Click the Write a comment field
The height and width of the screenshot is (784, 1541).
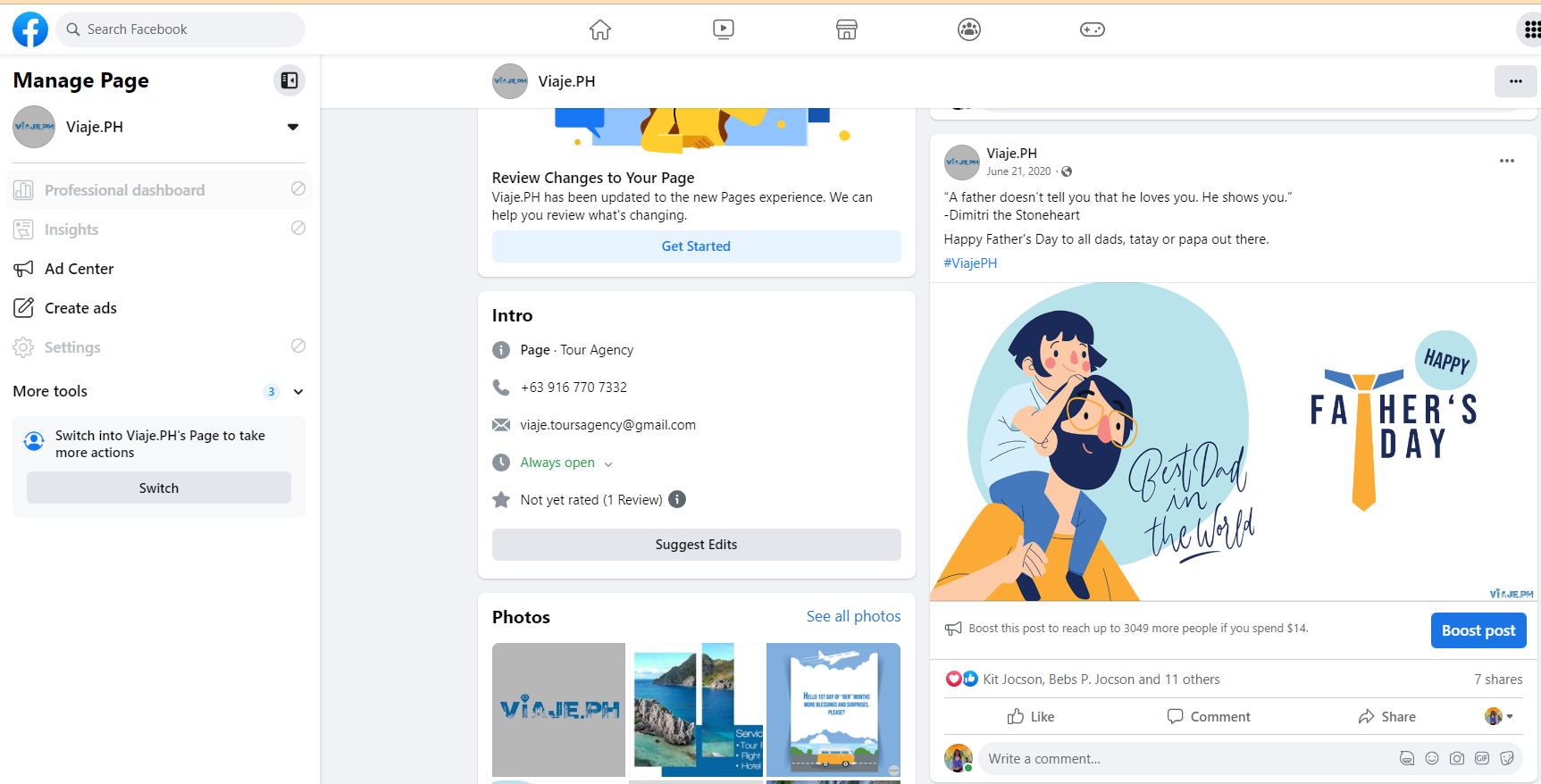click(x=1251, y=759)
